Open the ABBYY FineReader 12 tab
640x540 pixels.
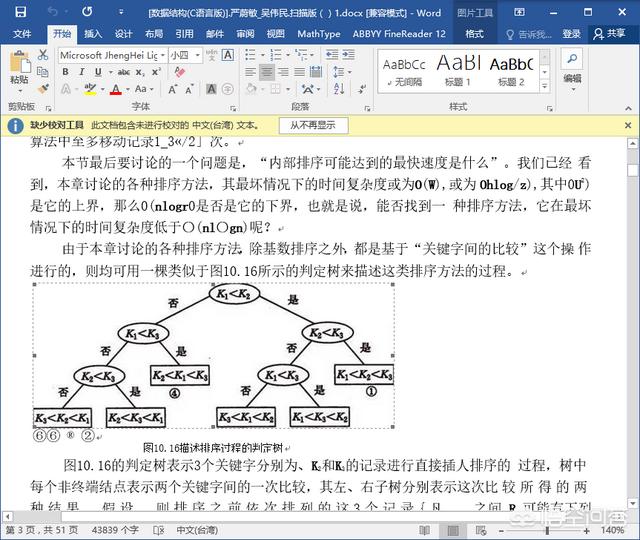tap(399, 34)
